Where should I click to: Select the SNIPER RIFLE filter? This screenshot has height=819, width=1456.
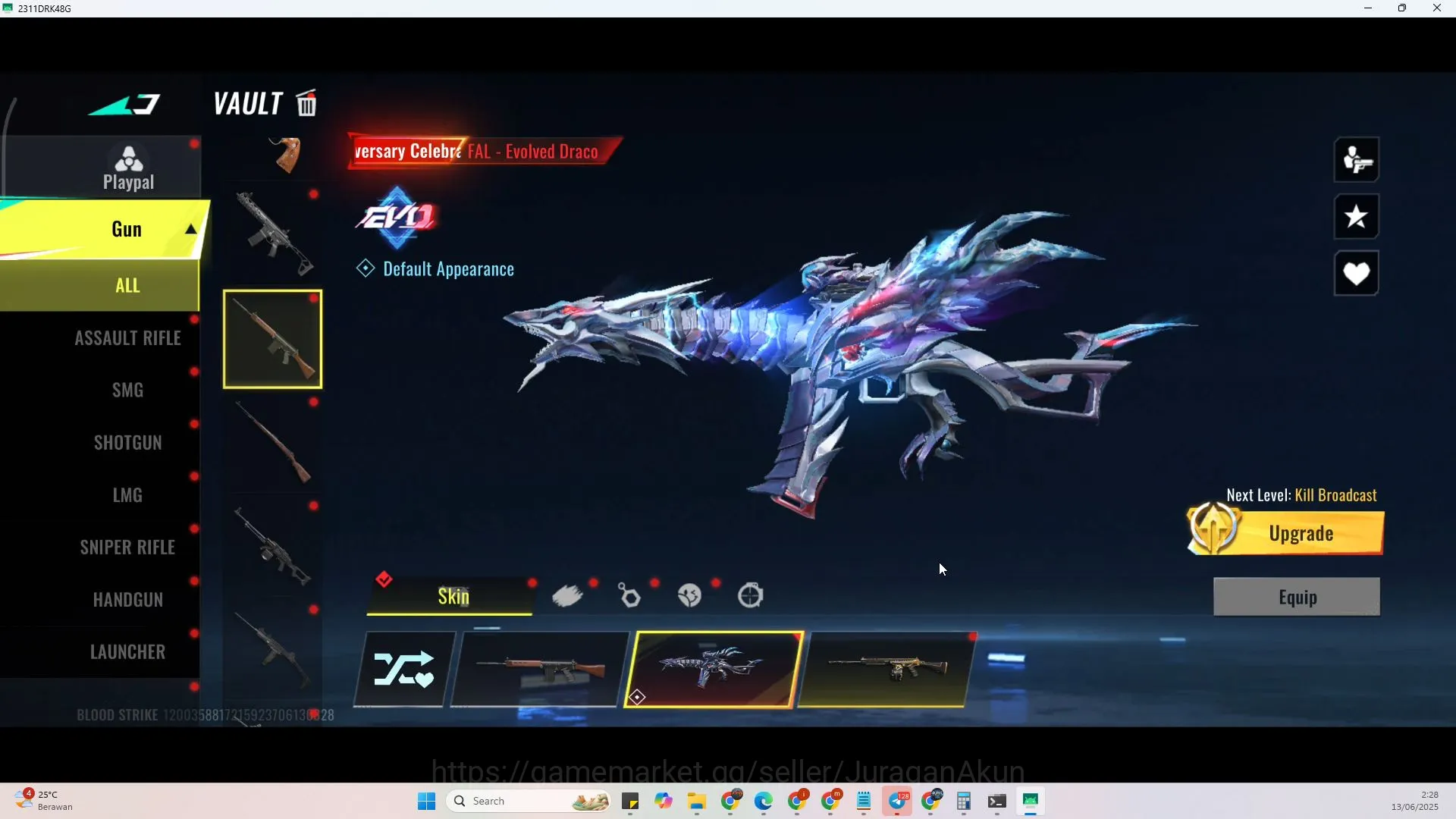(x=127, y=548)
